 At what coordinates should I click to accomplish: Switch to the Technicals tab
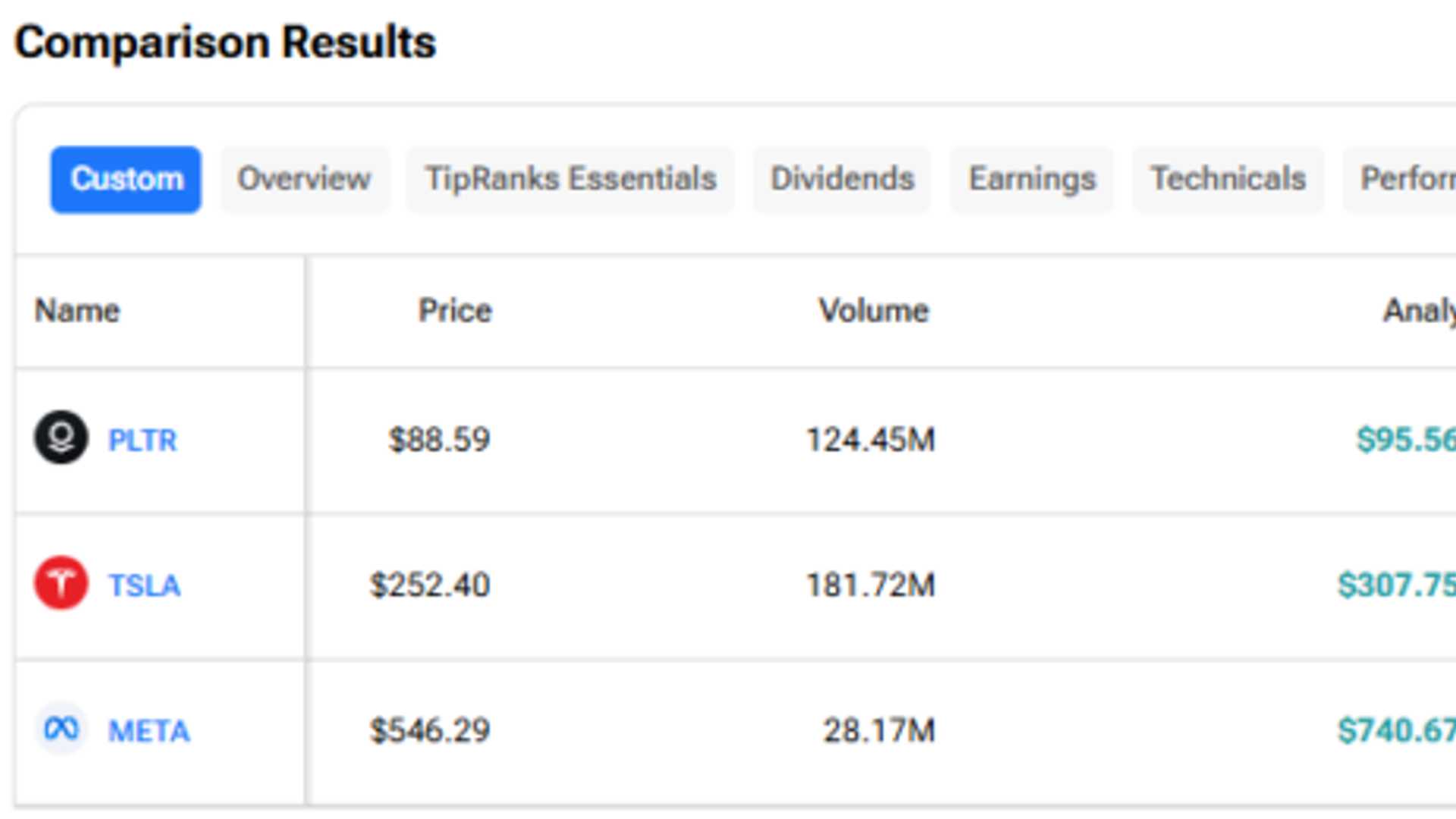pyautogui.click(x=1228, y=179)
